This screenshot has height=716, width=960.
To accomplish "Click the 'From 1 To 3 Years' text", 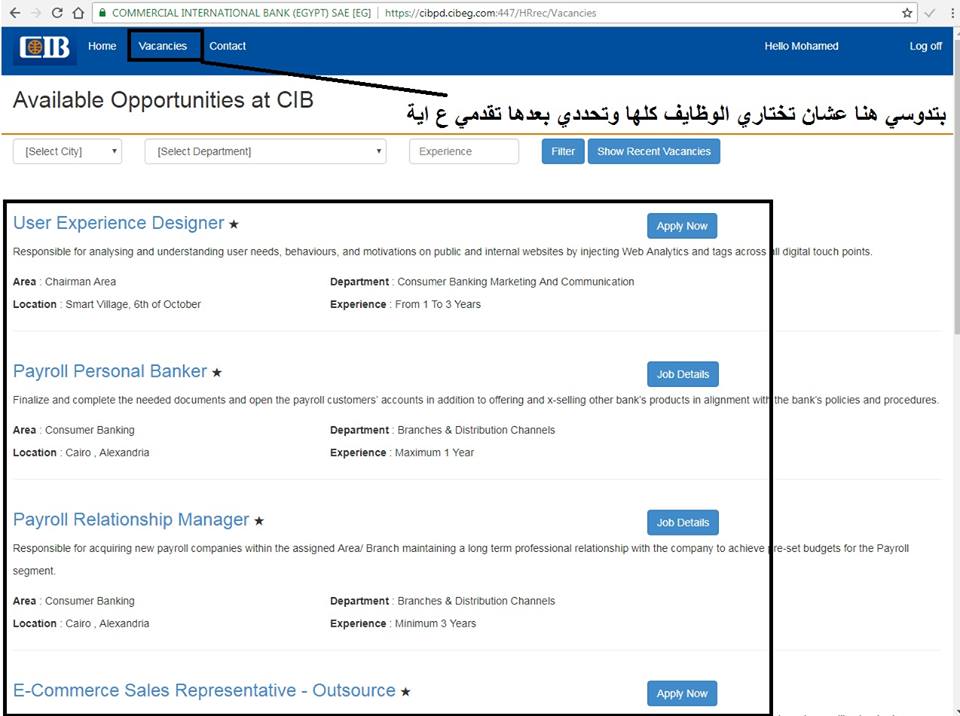I will [x=438, y=304].
